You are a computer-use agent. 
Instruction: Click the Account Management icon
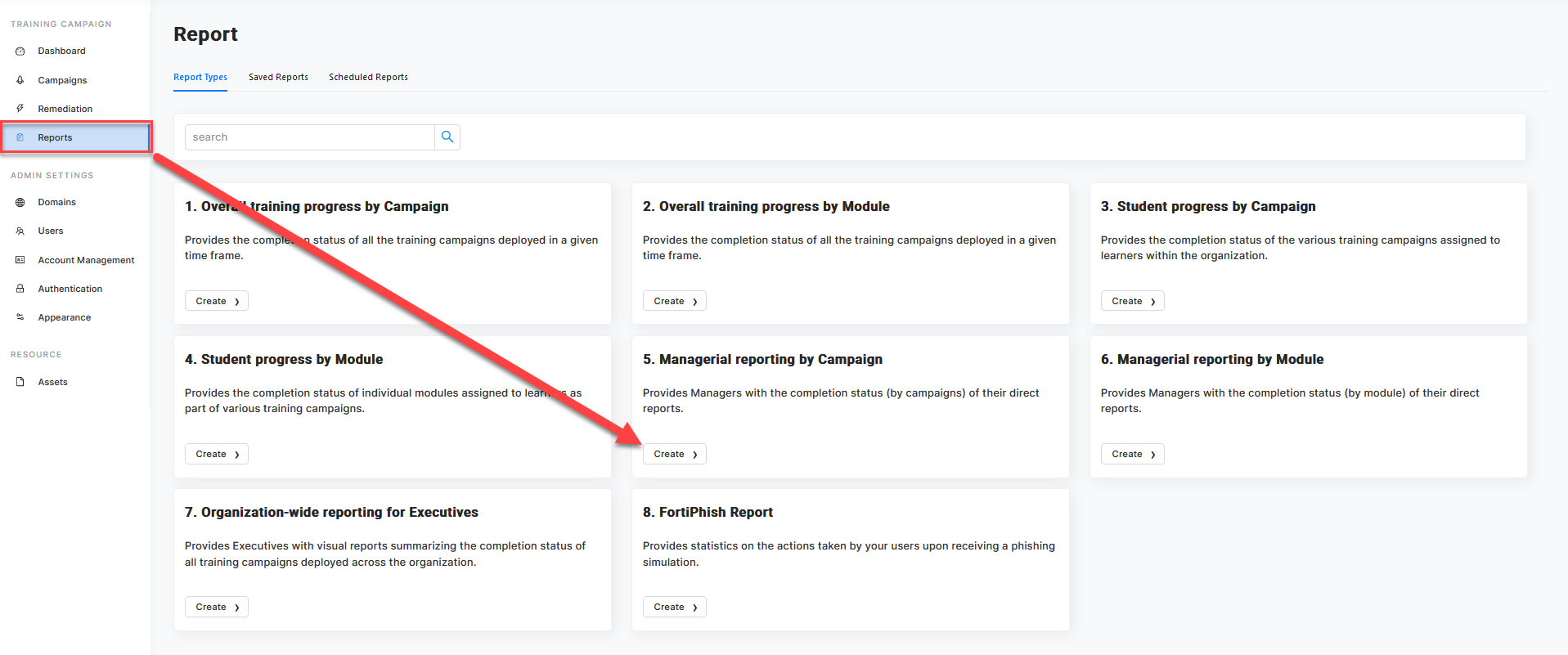coord(20,260)
